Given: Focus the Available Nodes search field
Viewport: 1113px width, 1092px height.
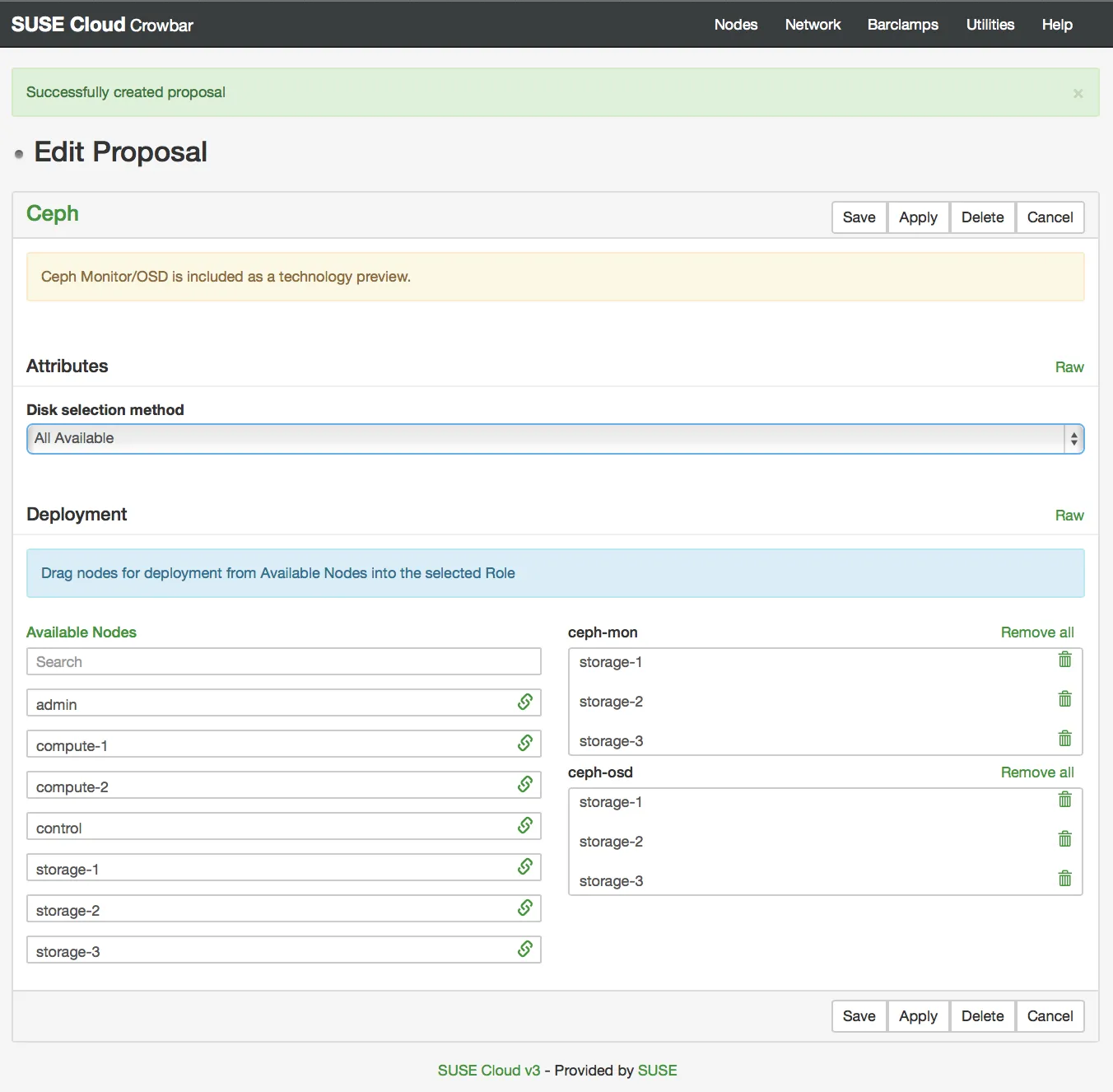Looking at the screenshot, I should point(284,661).
